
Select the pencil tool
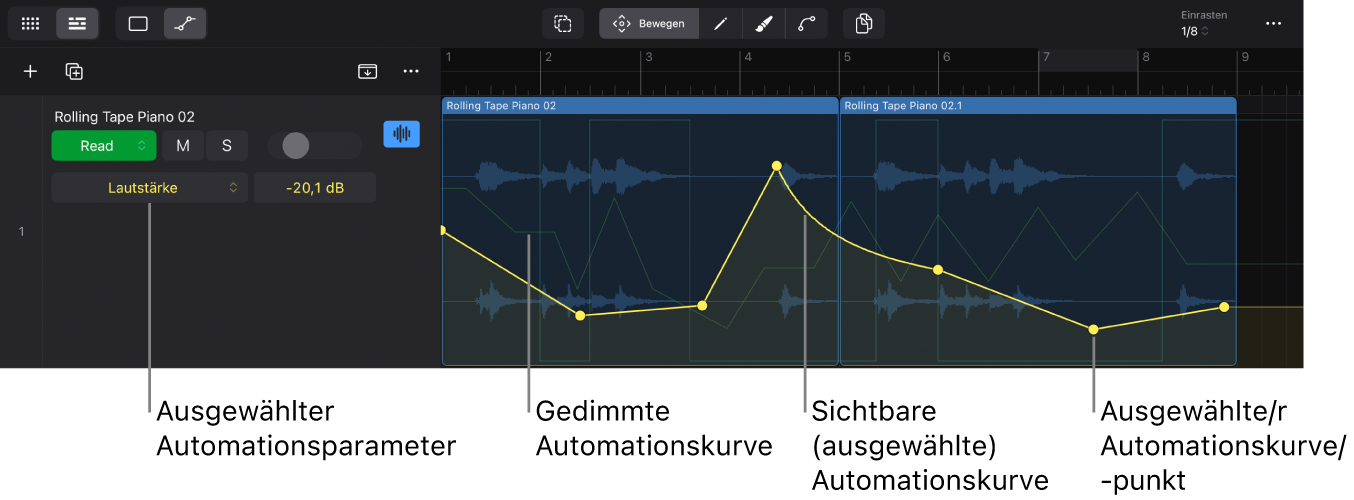(x=720, y=23)
